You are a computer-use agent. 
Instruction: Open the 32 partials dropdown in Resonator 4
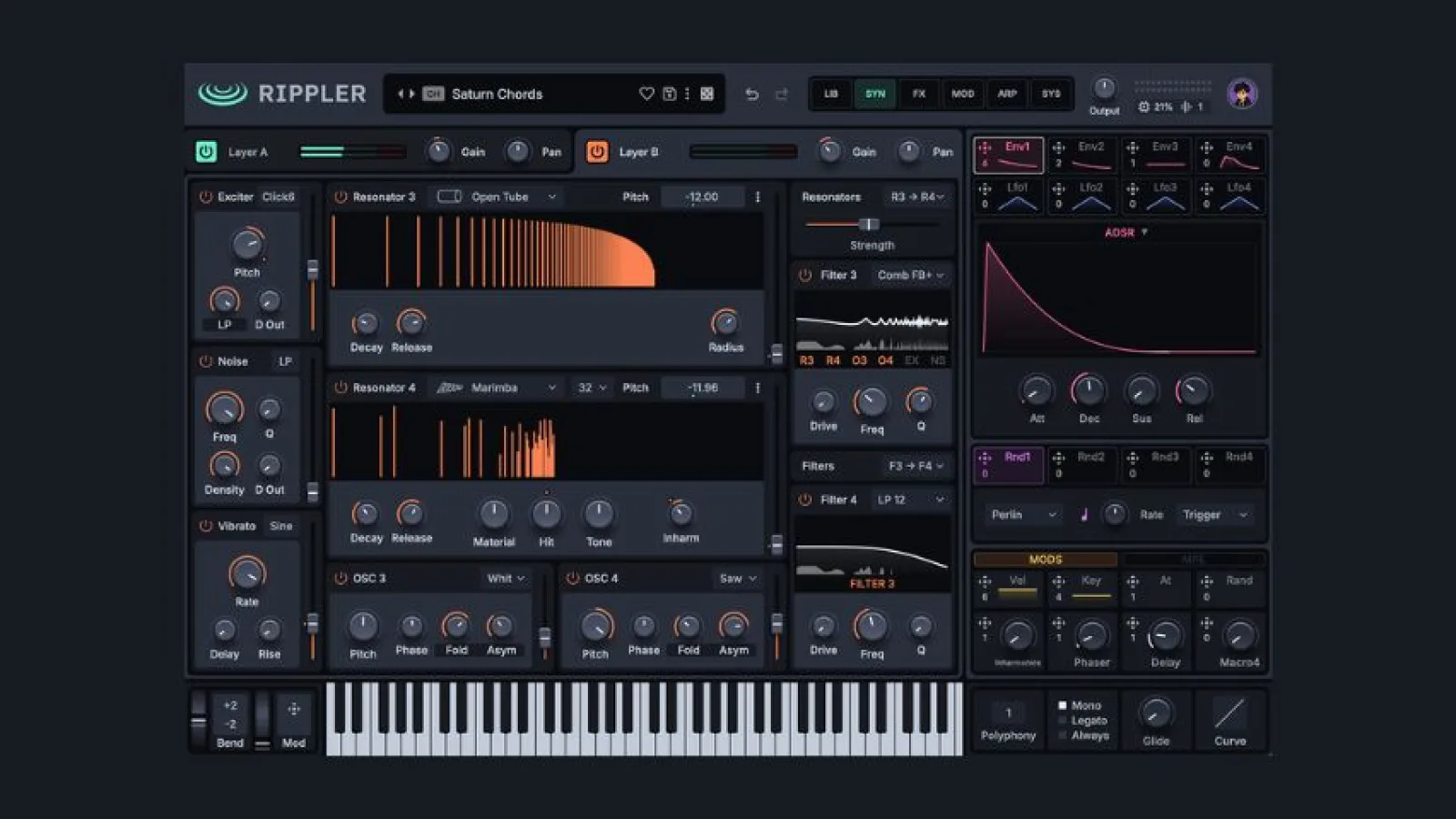pyautogui.click(x=591, y=388)
